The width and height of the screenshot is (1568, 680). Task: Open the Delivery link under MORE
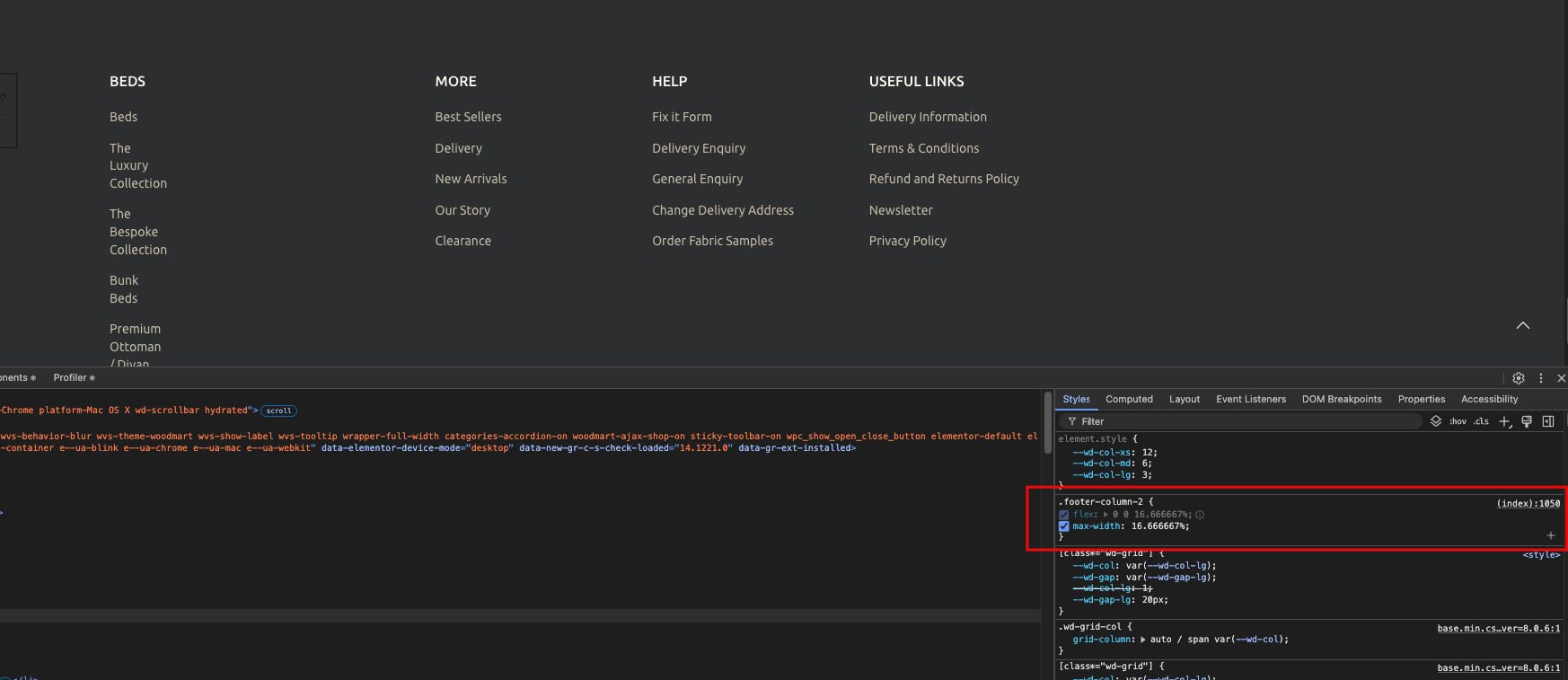click(459, 148)
